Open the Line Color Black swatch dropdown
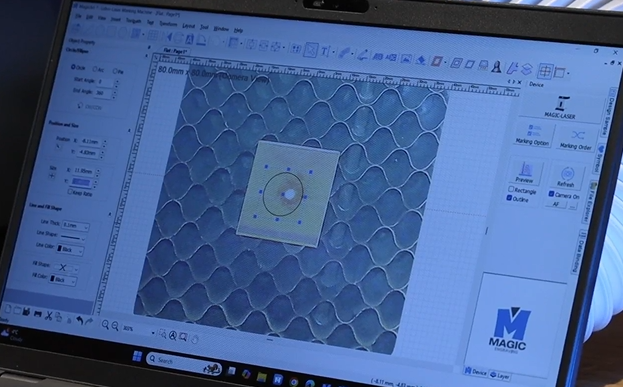Image resolution: width=623 pixels, height=387 pixels. (70, 250)
